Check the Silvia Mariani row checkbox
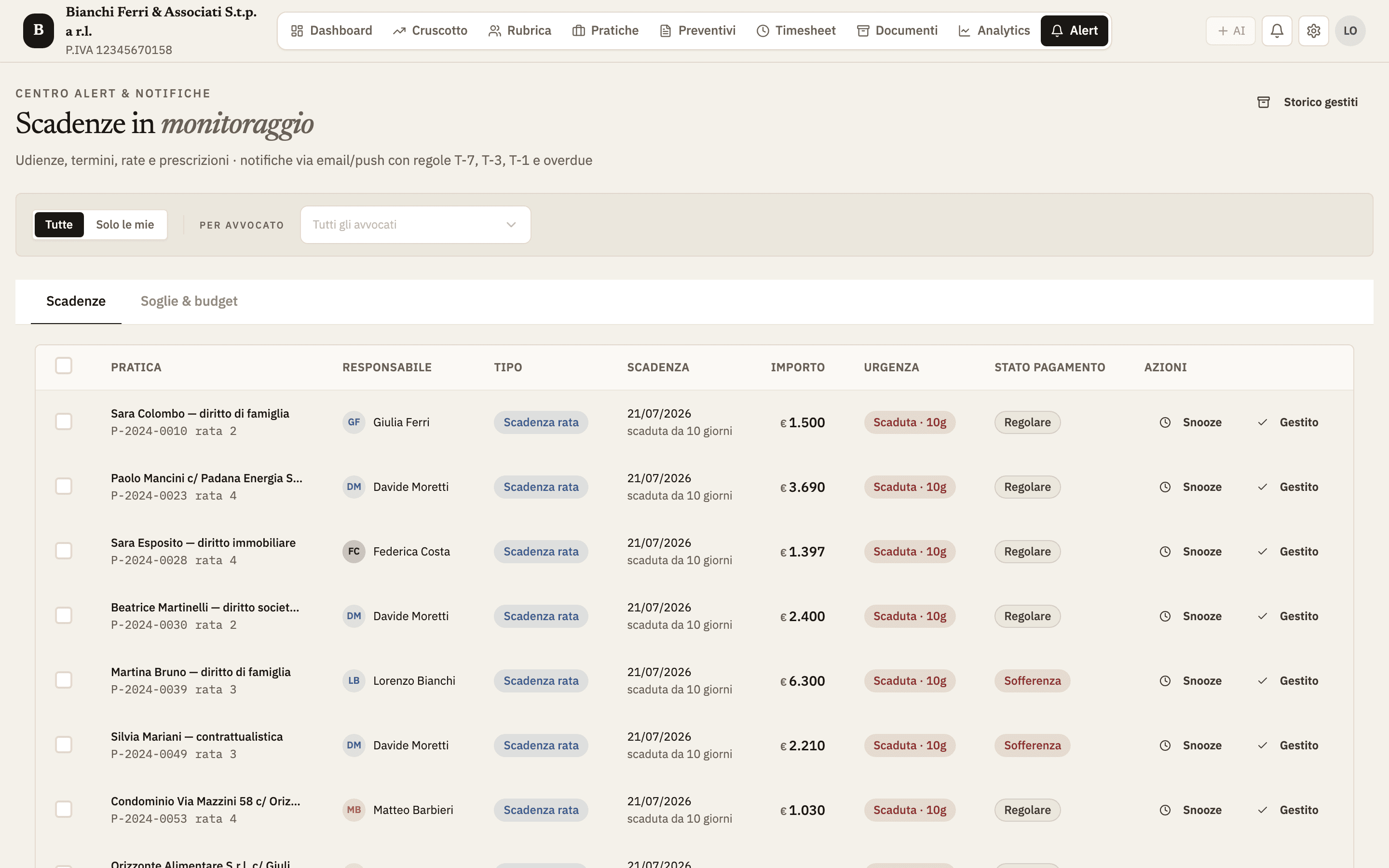 pos(64,745)
